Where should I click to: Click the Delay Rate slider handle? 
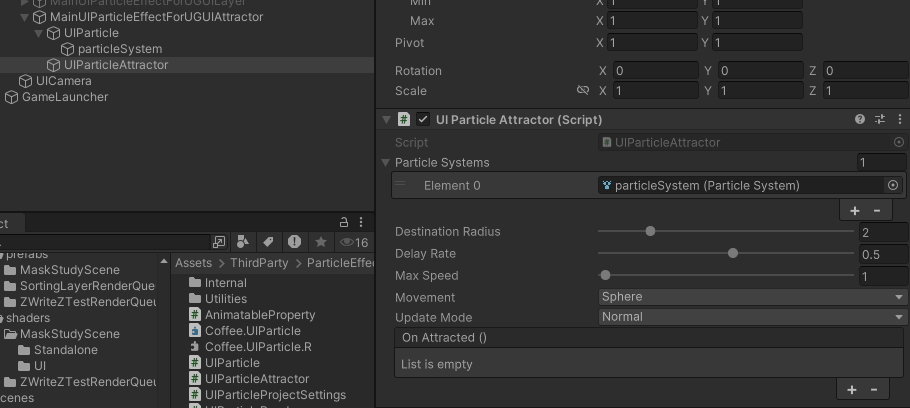click(x=733, y=253)
